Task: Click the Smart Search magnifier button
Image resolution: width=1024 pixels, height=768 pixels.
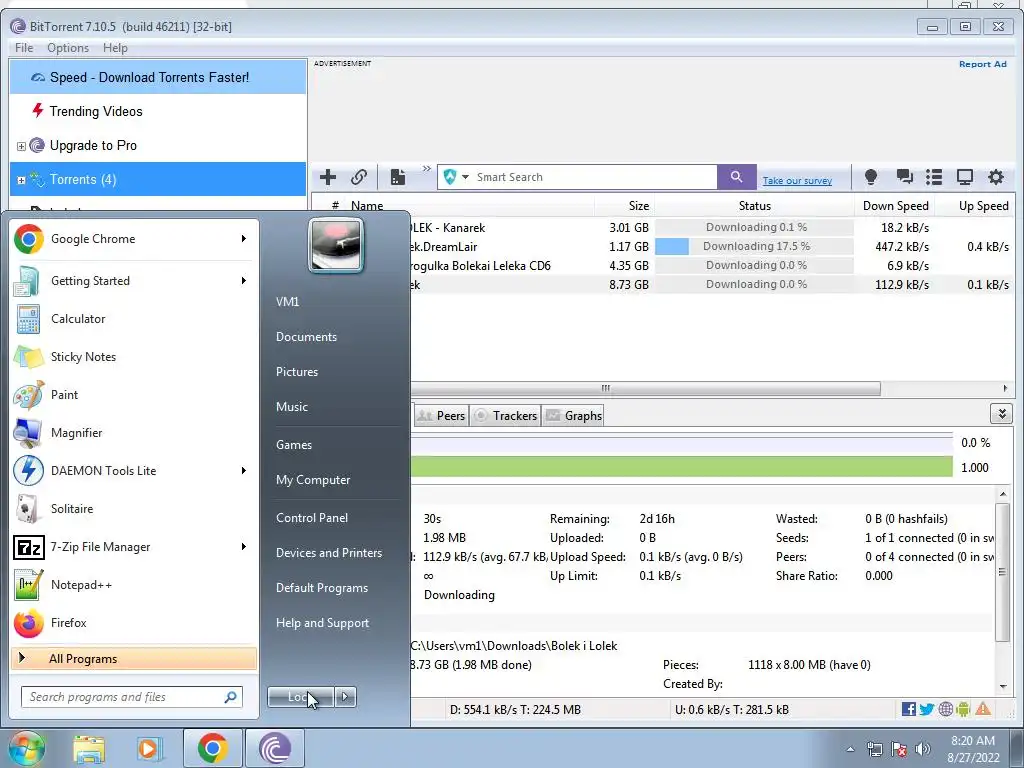Action: click(737, 177)
